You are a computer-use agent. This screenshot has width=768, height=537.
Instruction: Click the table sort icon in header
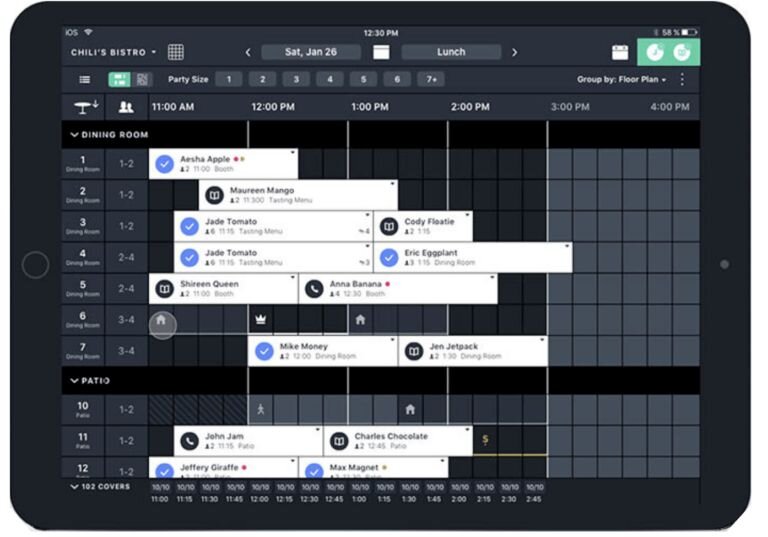pos(82,106)
